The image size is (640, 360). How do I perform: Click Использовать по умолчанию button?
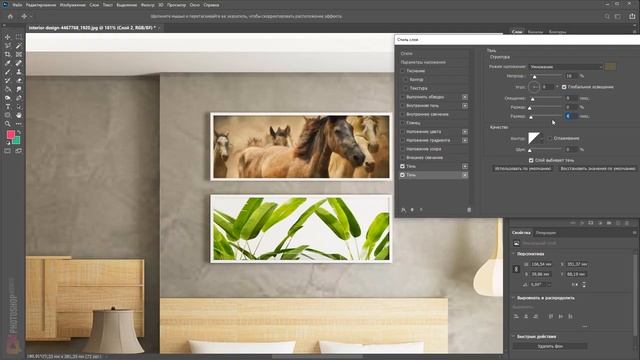pos(523,169)
